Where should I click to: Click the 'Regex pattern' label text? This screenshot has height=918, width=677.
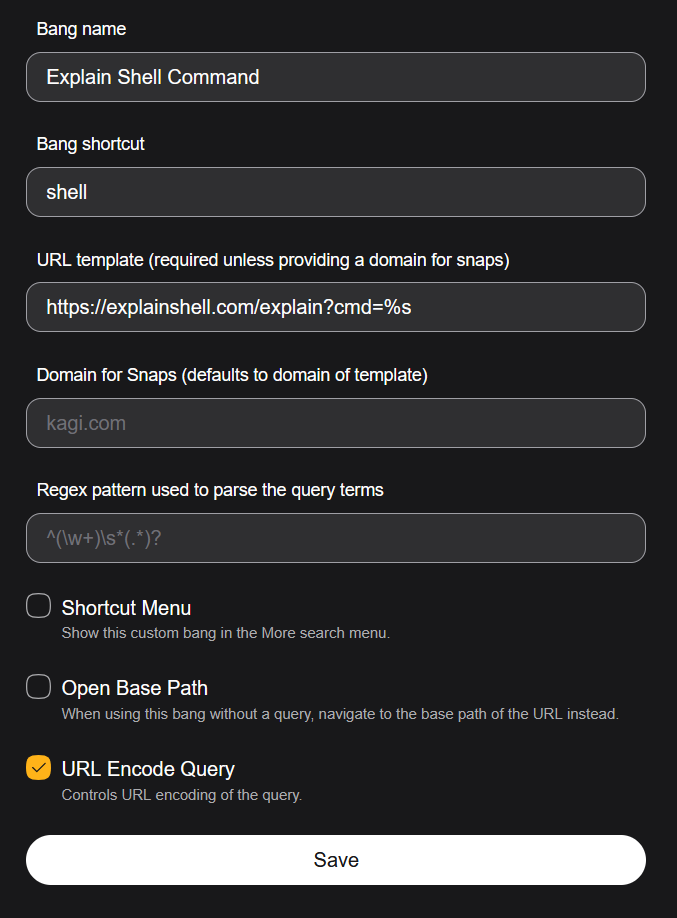click(210, 490)
